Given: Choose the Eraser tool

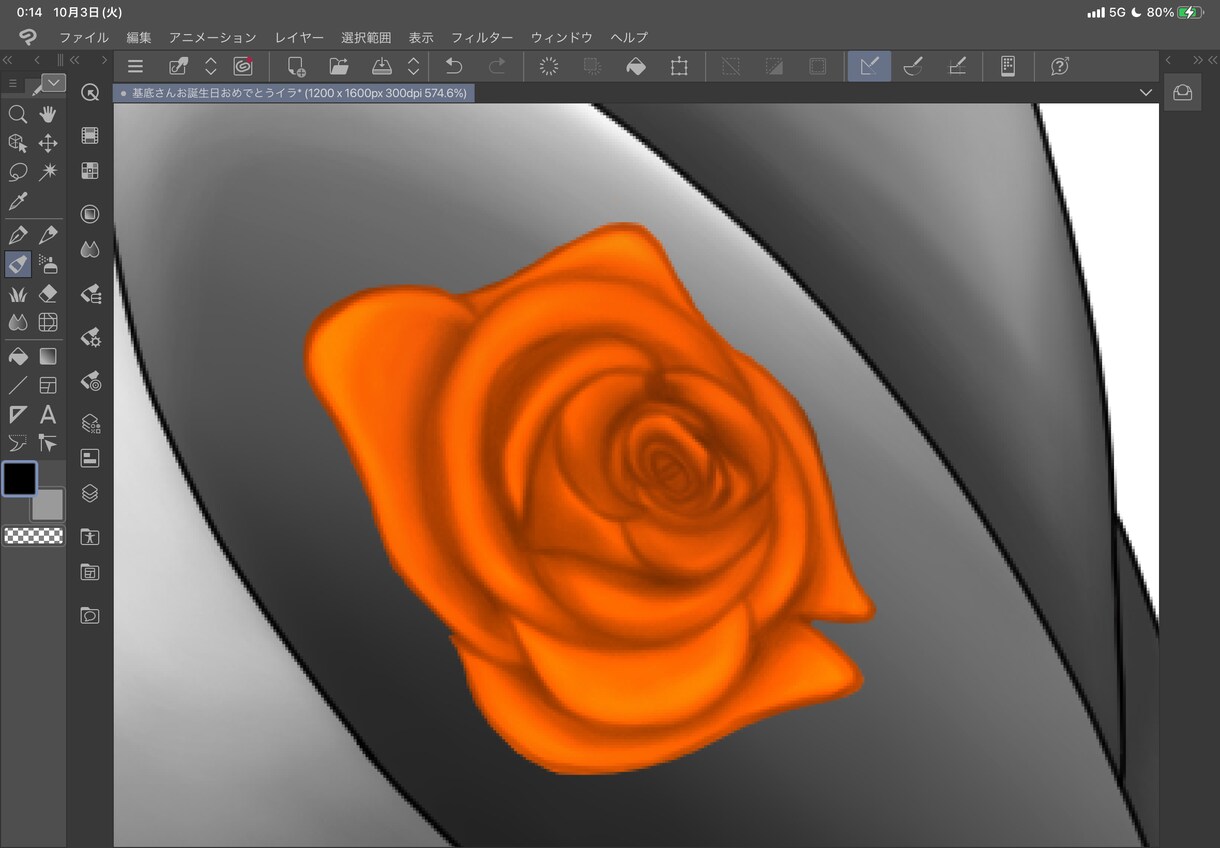Looking at the screenshot, I should click(x=47, y=294).
